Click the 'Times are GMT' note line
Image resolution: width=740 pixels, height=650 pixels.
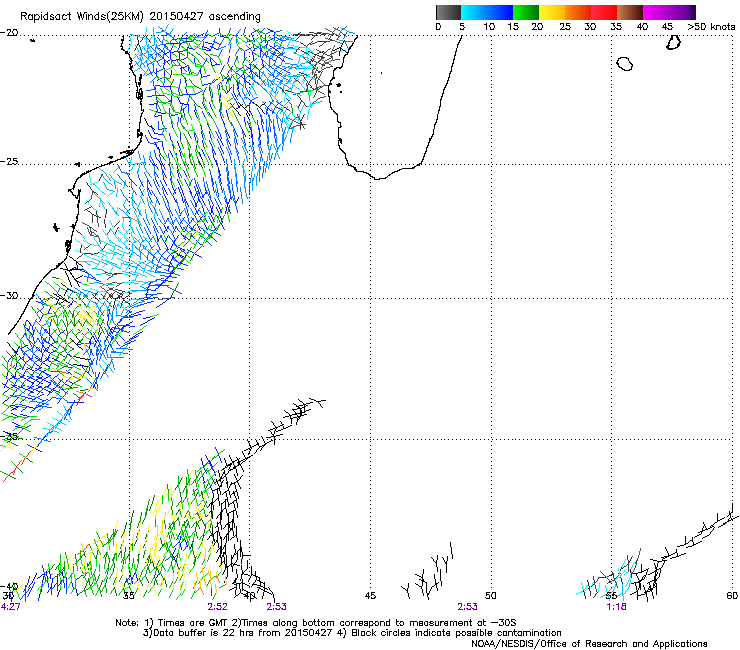coord(315,623)
